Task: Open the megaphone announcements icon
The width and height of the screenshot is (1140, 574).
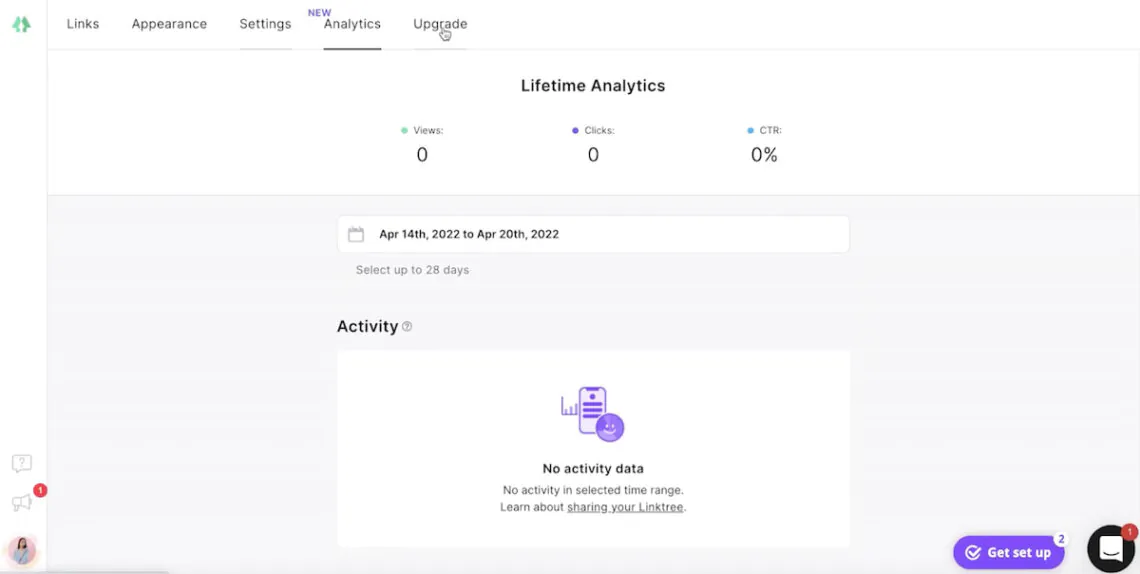Action: tap(22, 502)
